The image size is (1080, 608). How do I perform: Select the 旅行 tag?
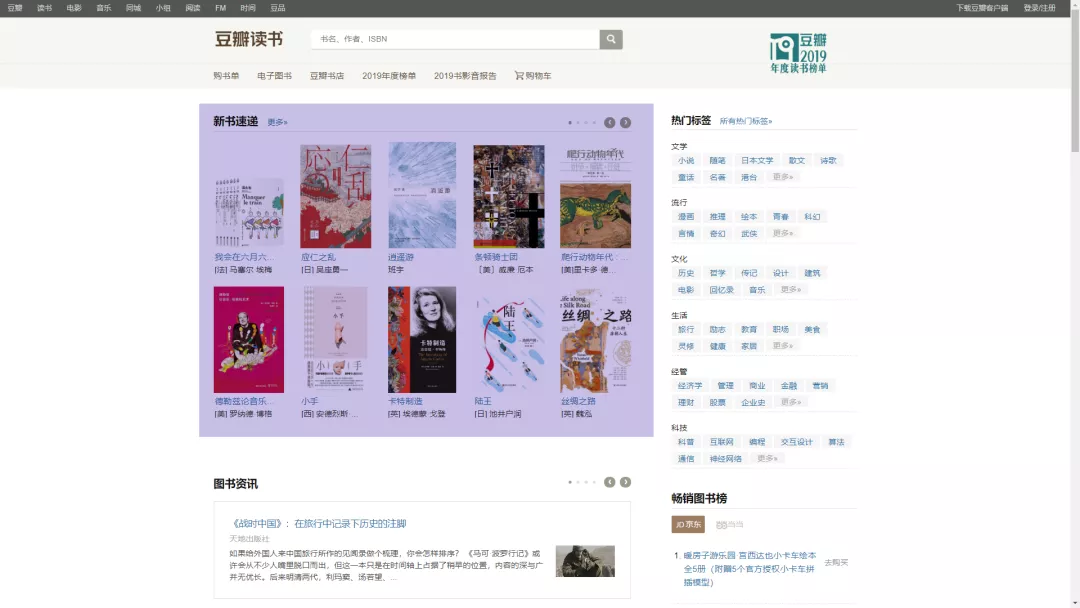pos(686,330)
